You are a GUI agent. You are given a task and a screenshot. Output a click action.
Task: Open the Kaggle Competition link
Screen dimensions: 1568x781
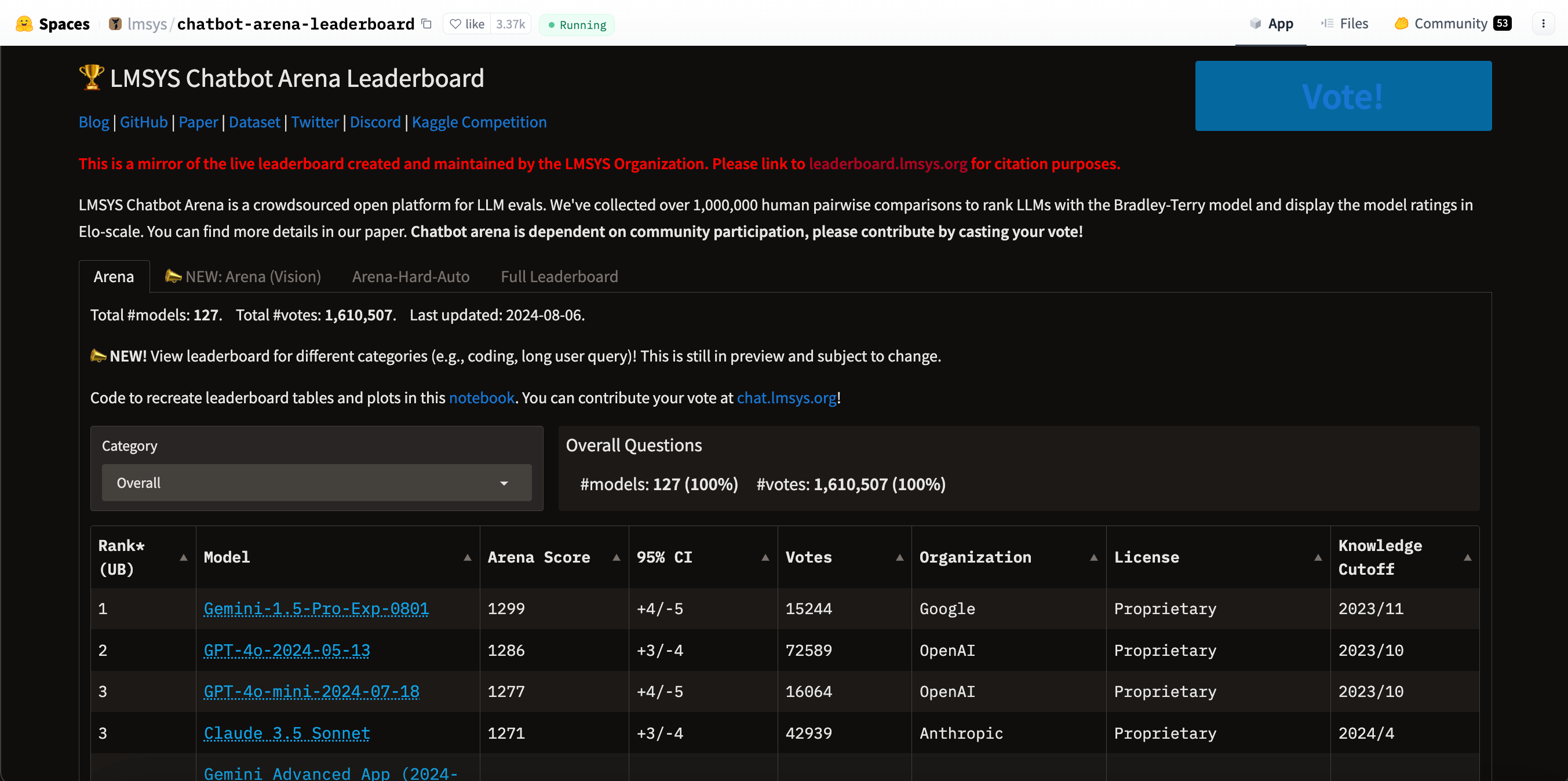[479, 122]
